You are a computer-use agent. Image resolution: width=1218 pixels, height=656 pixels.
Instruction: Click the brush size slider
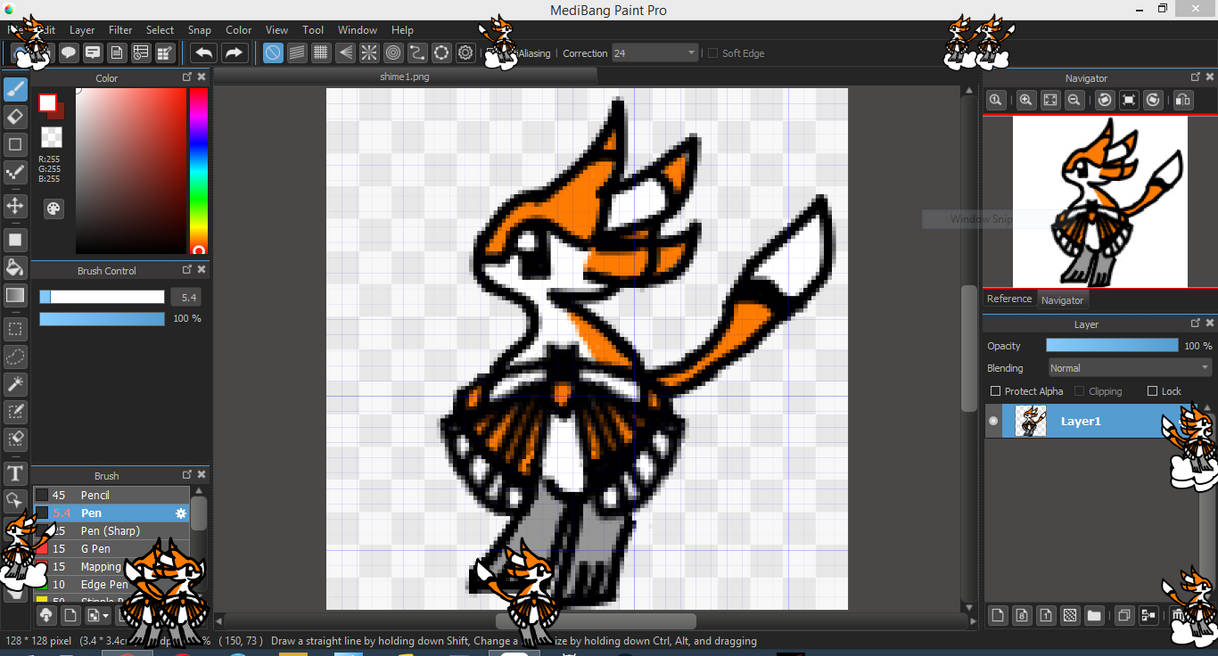(x=102, y=297)
